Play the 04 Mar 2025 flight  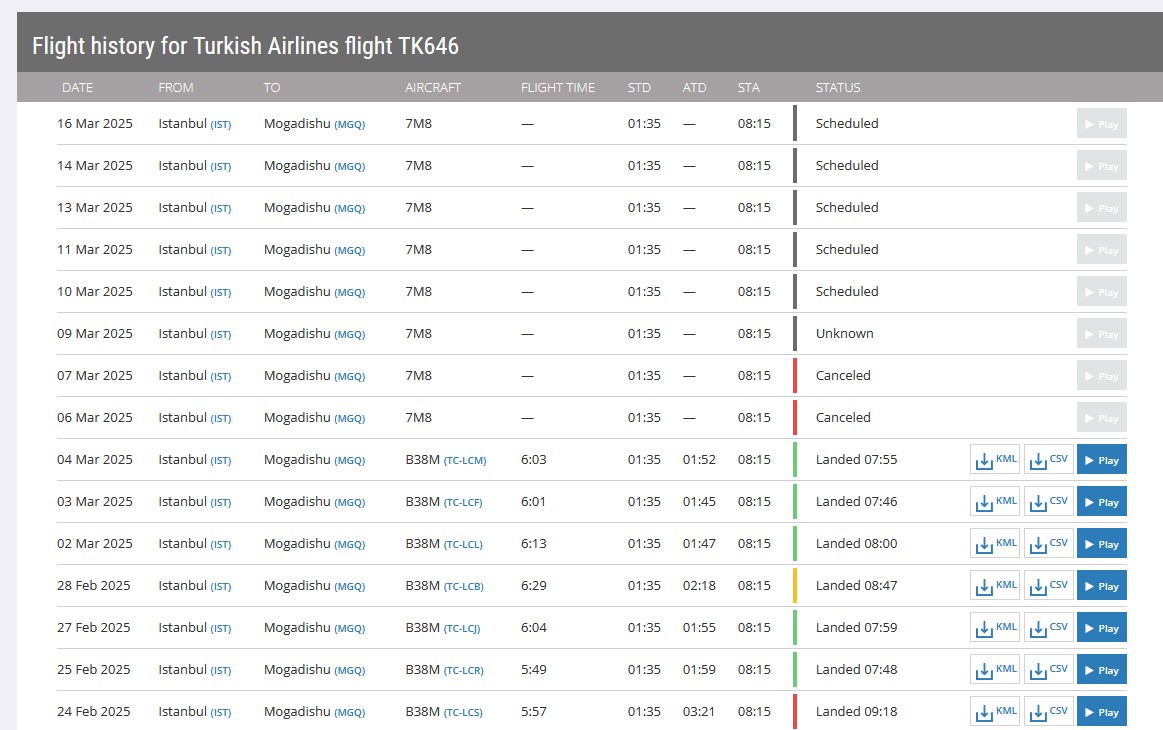coord(1101,459)
